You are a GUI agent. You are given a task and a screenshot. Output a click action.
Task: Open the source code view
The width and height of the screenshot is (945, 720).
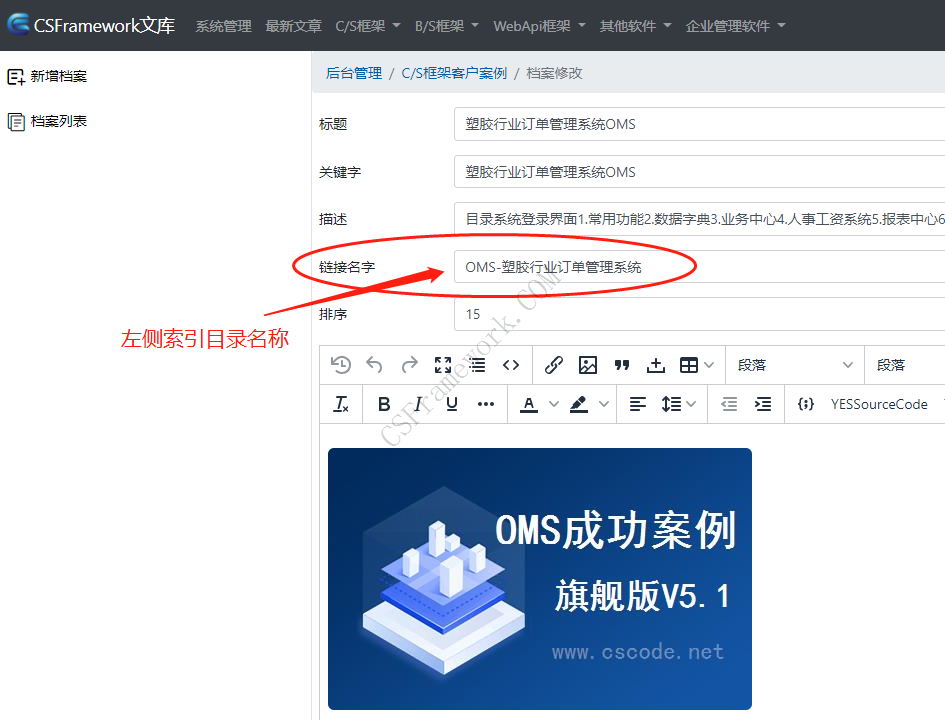coord(511,365)
